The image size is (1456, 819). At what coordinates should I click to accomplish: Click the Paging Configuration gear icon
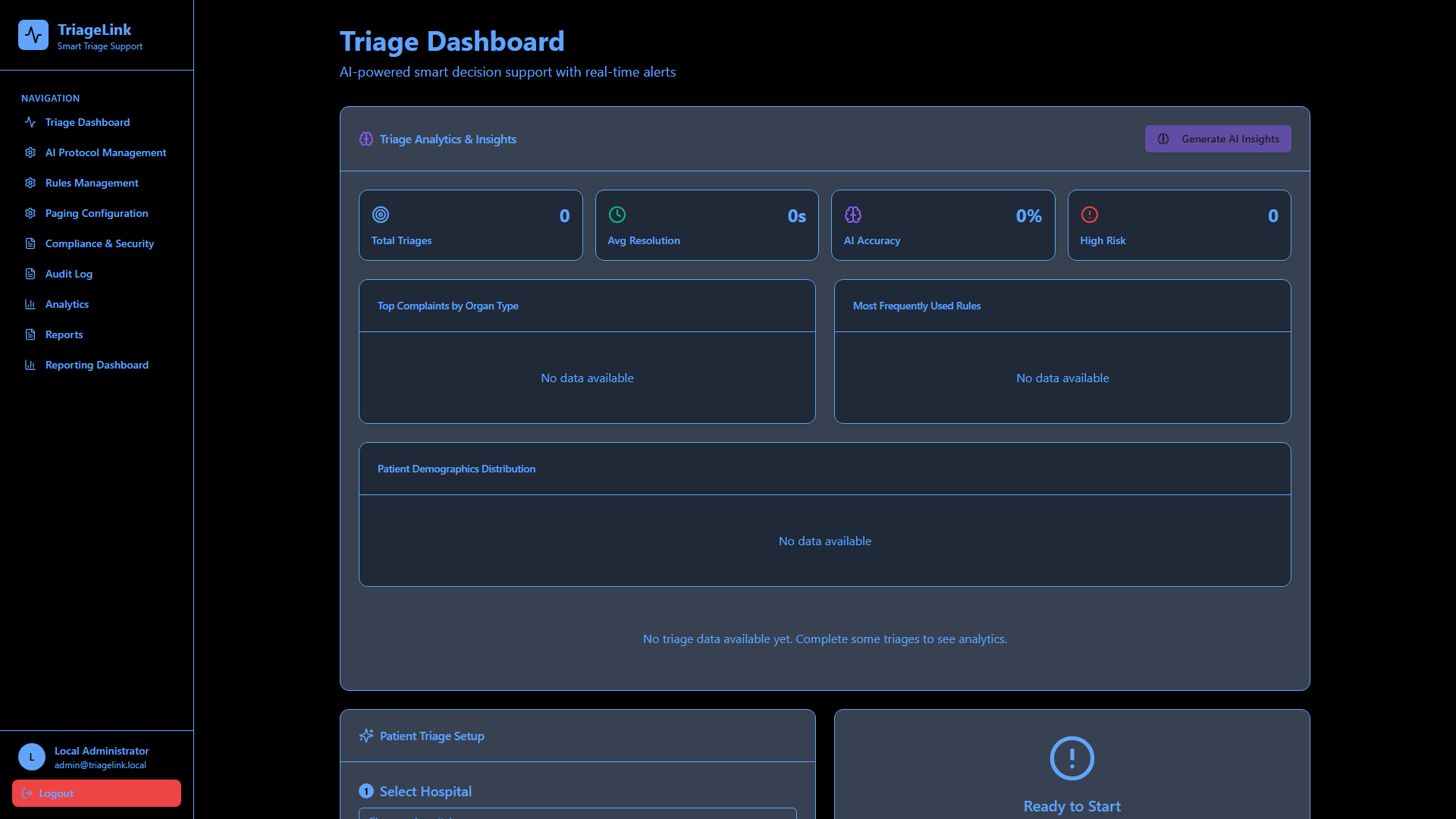30,213
